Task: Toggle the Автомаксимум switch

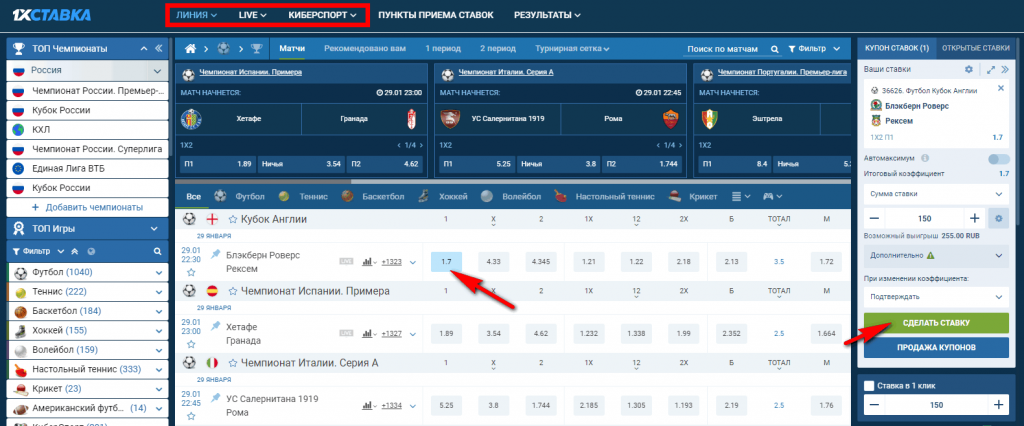Action: [999, 159]
